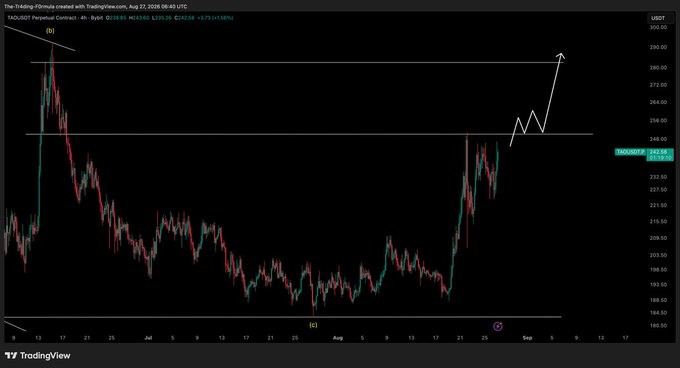Click the TradingView logo

(x=37, y=356)
